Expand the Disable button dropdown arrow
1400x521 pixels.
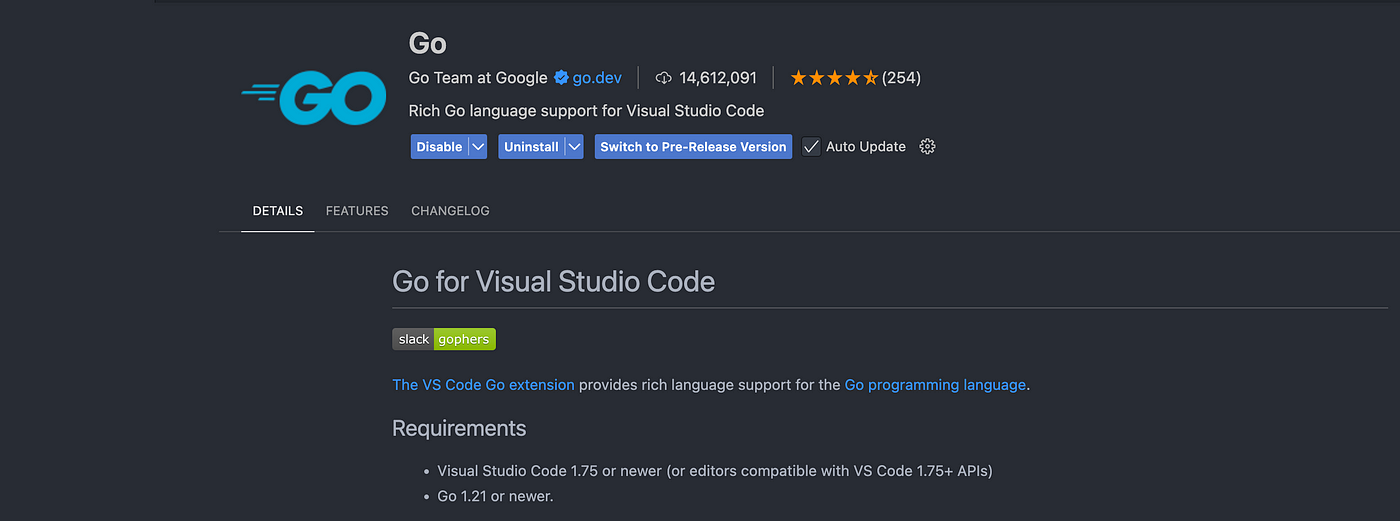477,147
